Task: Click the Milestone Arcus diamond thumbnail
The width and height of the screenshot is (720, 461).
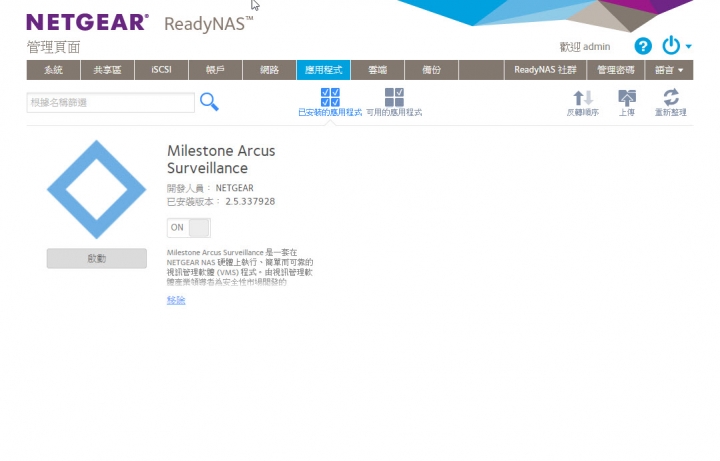Action: [x=96, y=189]
